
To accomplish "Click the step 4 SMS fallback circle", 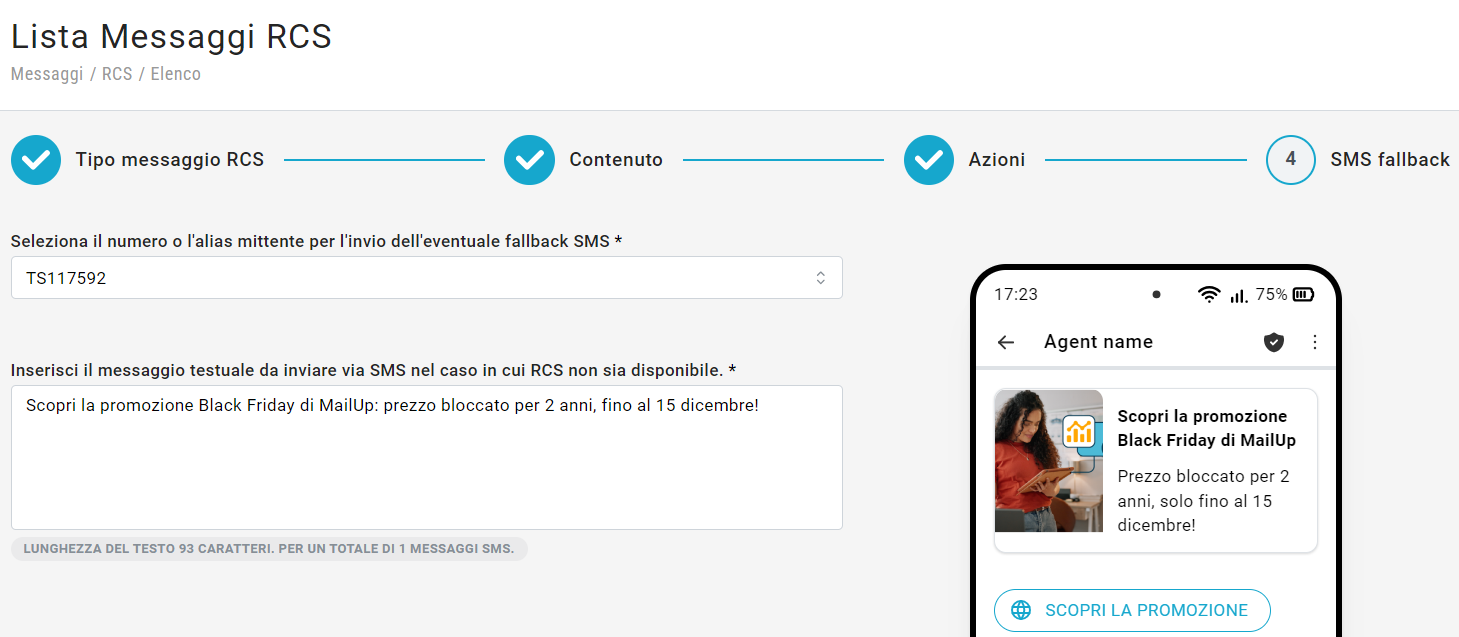I will [1290, 160].
